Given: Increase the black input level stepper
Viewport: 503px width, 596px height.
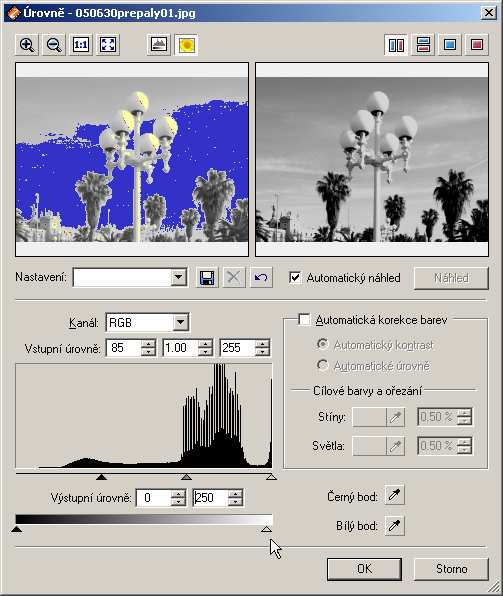Looking at the screenshot, I should (148, 344).
